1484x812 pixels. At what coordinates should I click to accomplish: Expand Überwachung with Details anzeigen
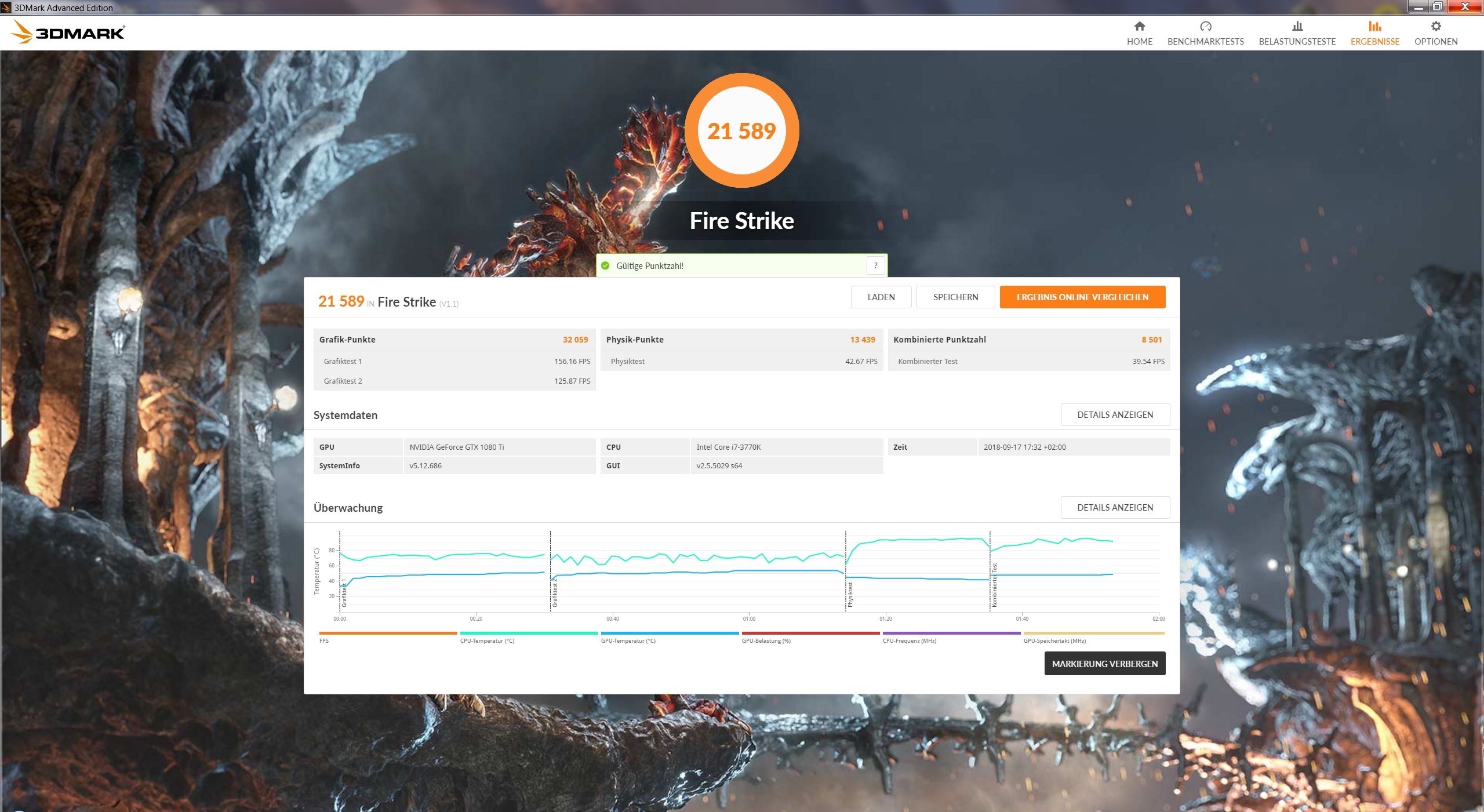[1115, 507]
